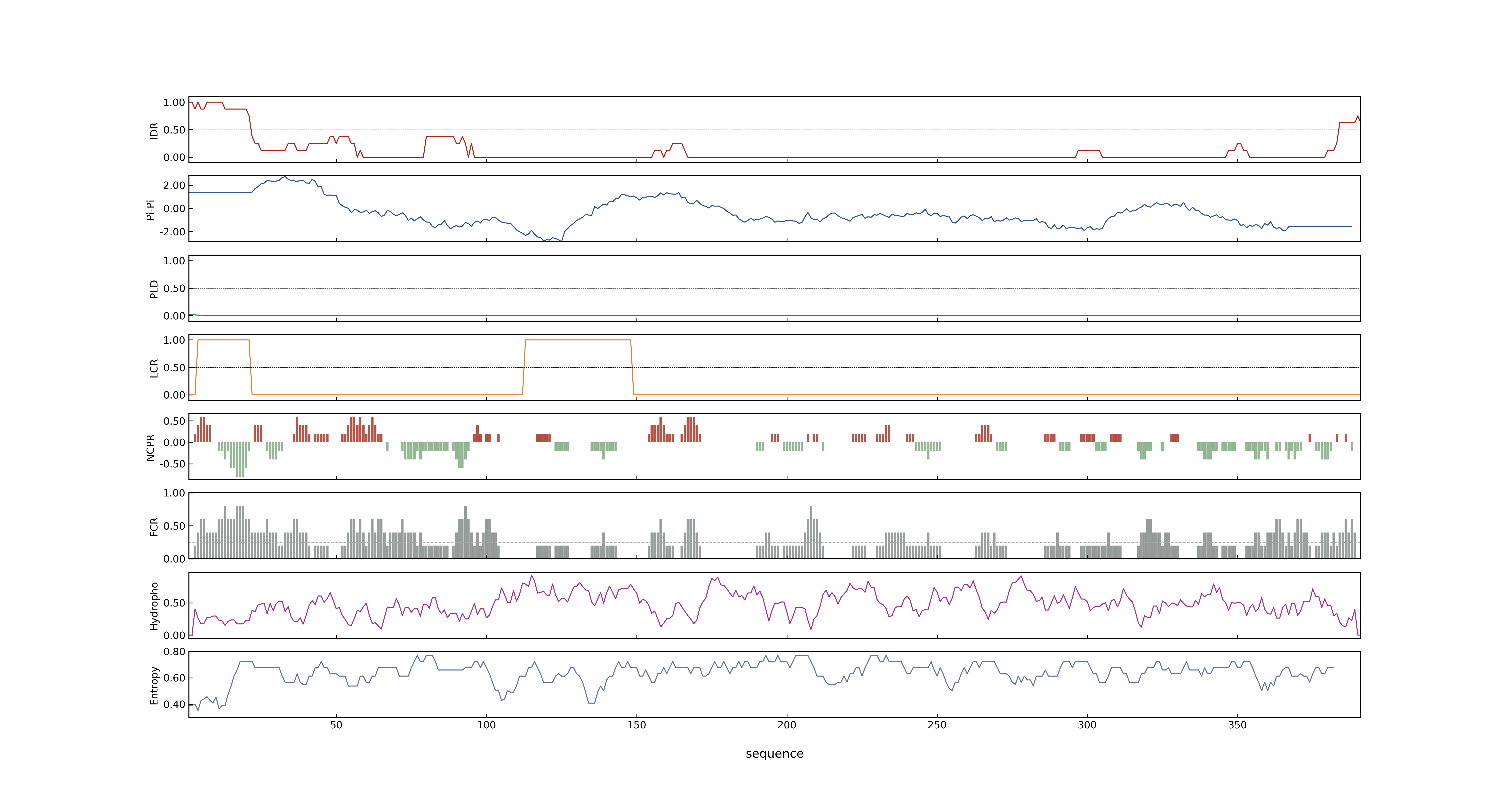Click the IDR y-axis label

[154, 130]
